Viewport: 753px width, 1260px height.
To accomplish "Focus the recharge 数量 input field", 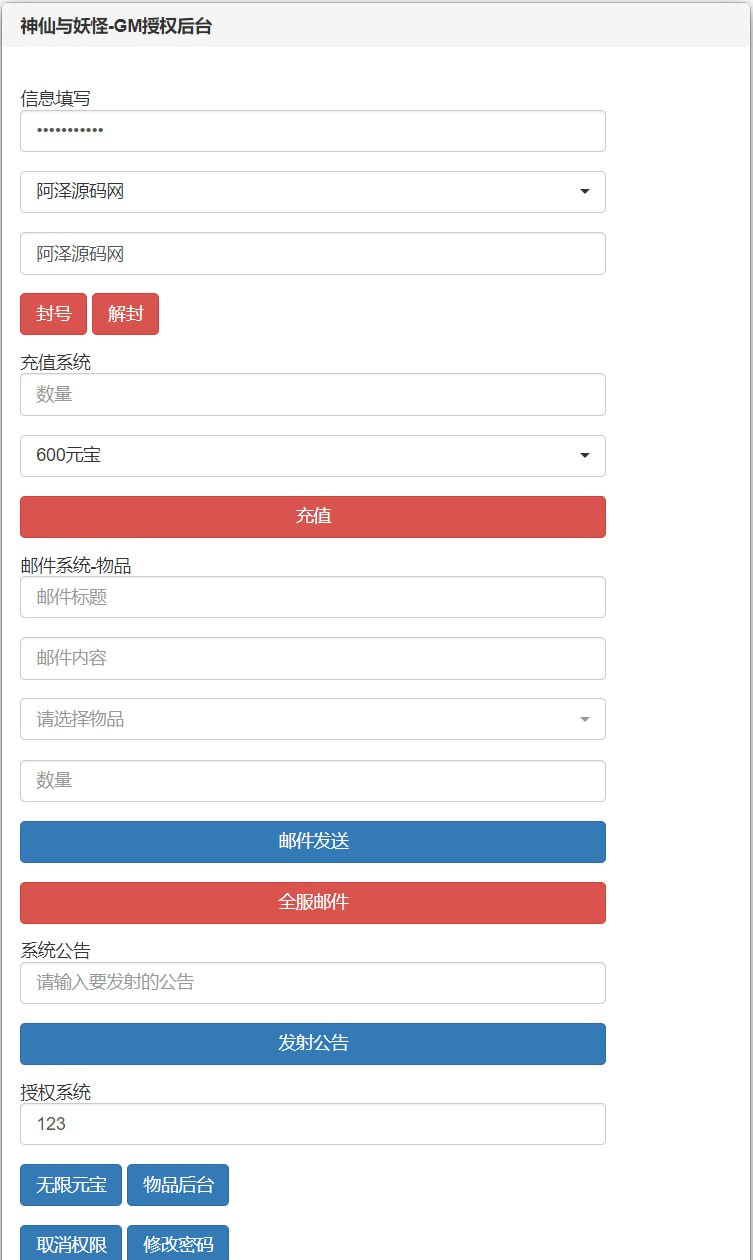I will point(312,395).
